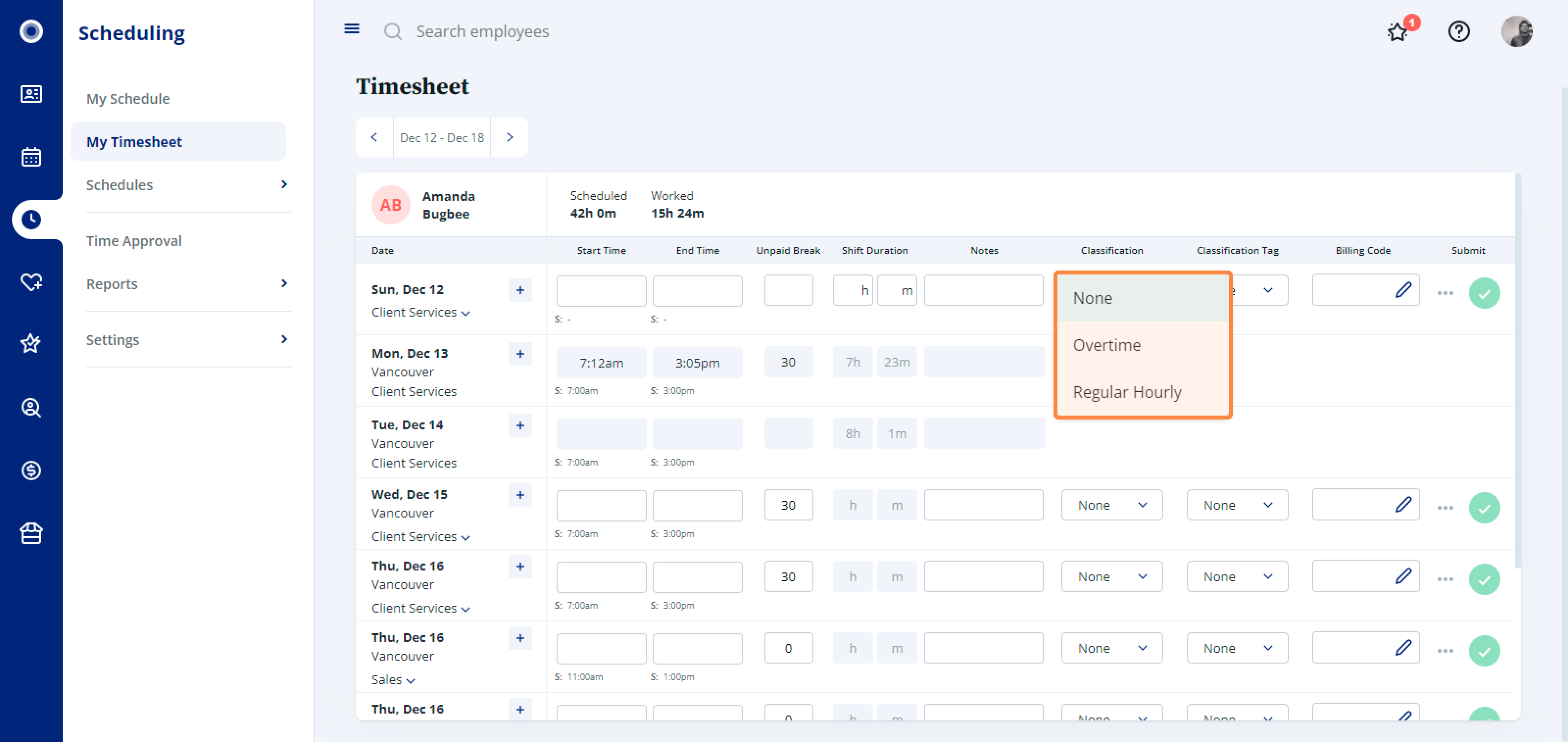Add a shift for Sun, Dec 12
Screen dimensions: 1568x742
click(520, 290)
